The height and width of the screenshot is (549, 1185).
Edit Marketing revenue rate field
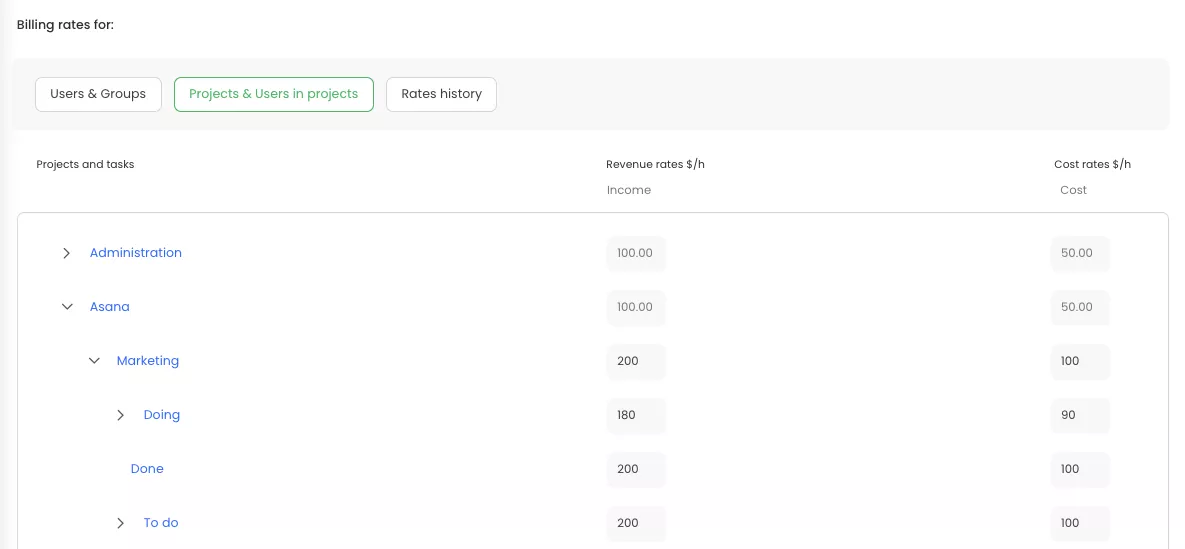[635, 361]
